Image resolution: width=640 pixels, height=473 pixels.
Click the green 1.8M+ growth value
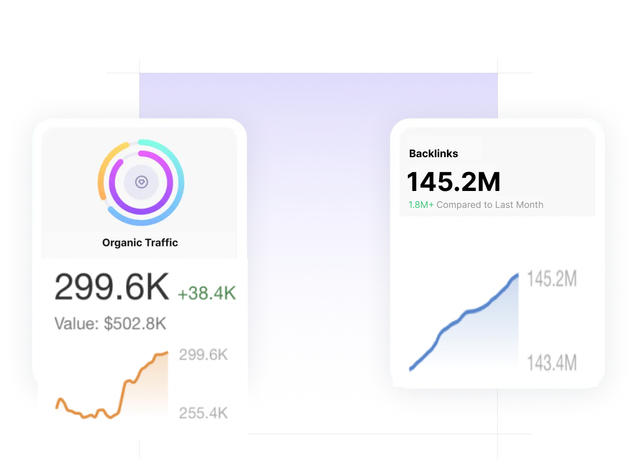(x=421, y=205)
